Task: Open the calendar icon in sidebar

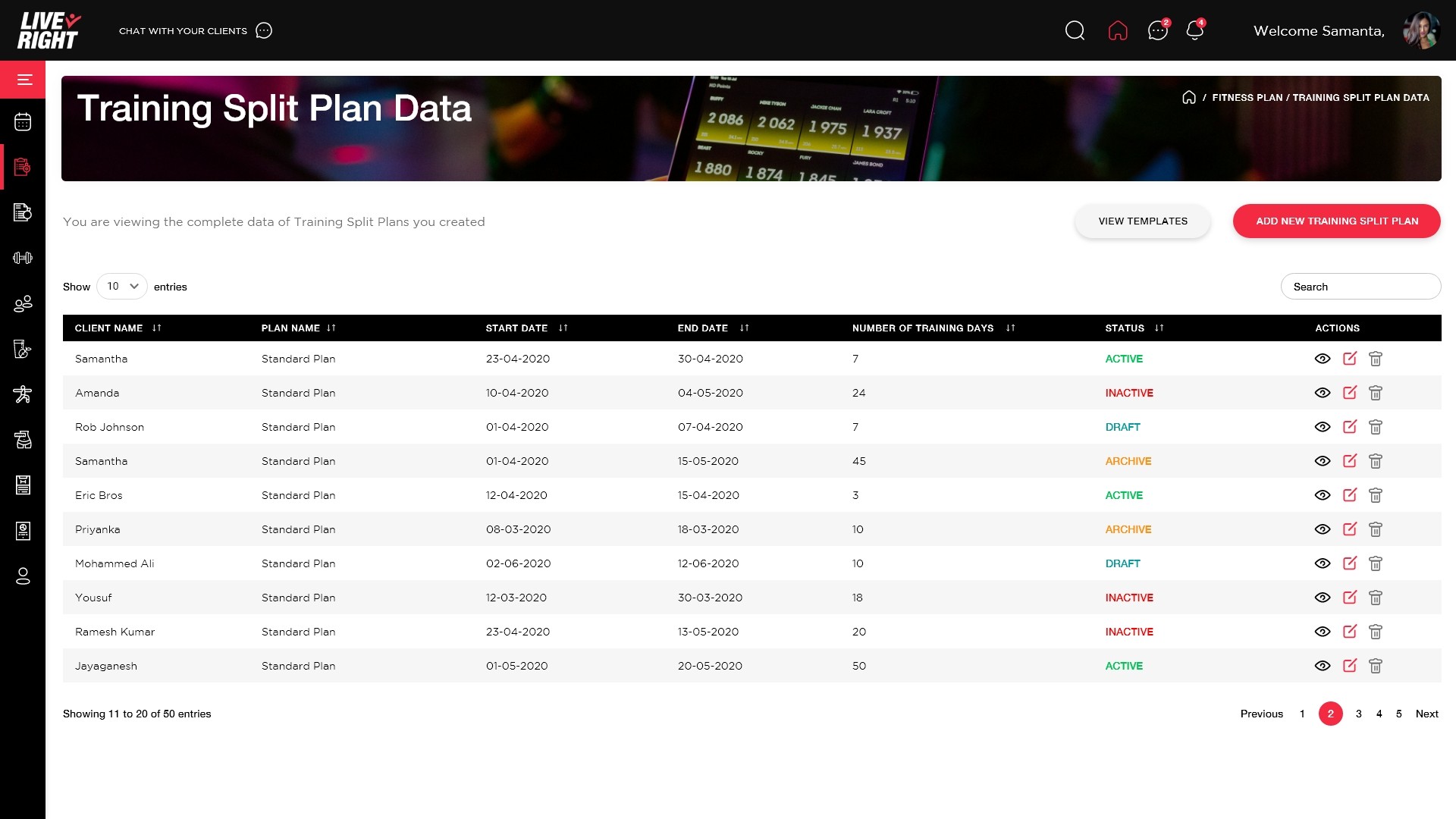Action: point(23,121)
